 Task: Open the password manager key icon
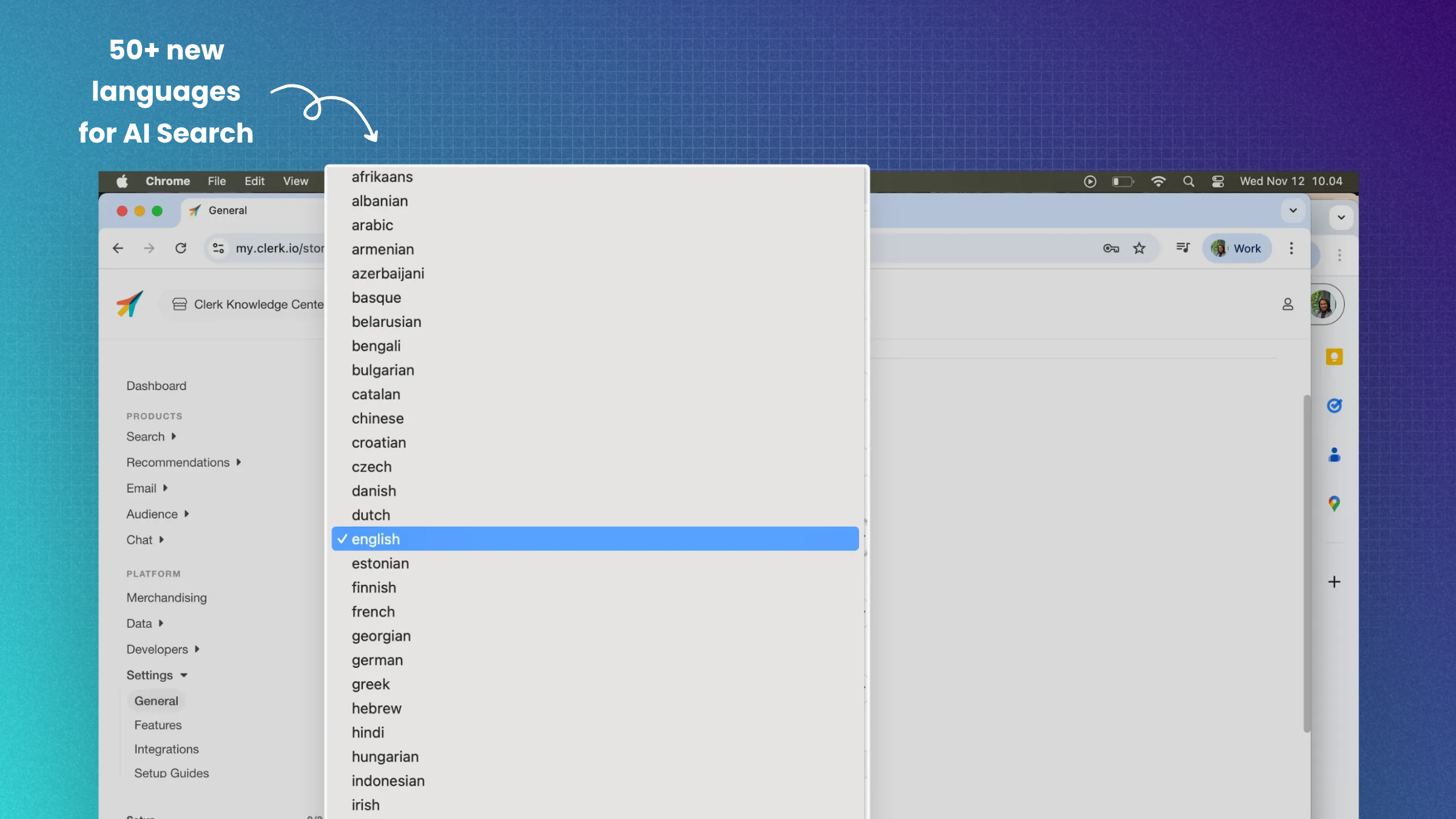coord(1110,248)
